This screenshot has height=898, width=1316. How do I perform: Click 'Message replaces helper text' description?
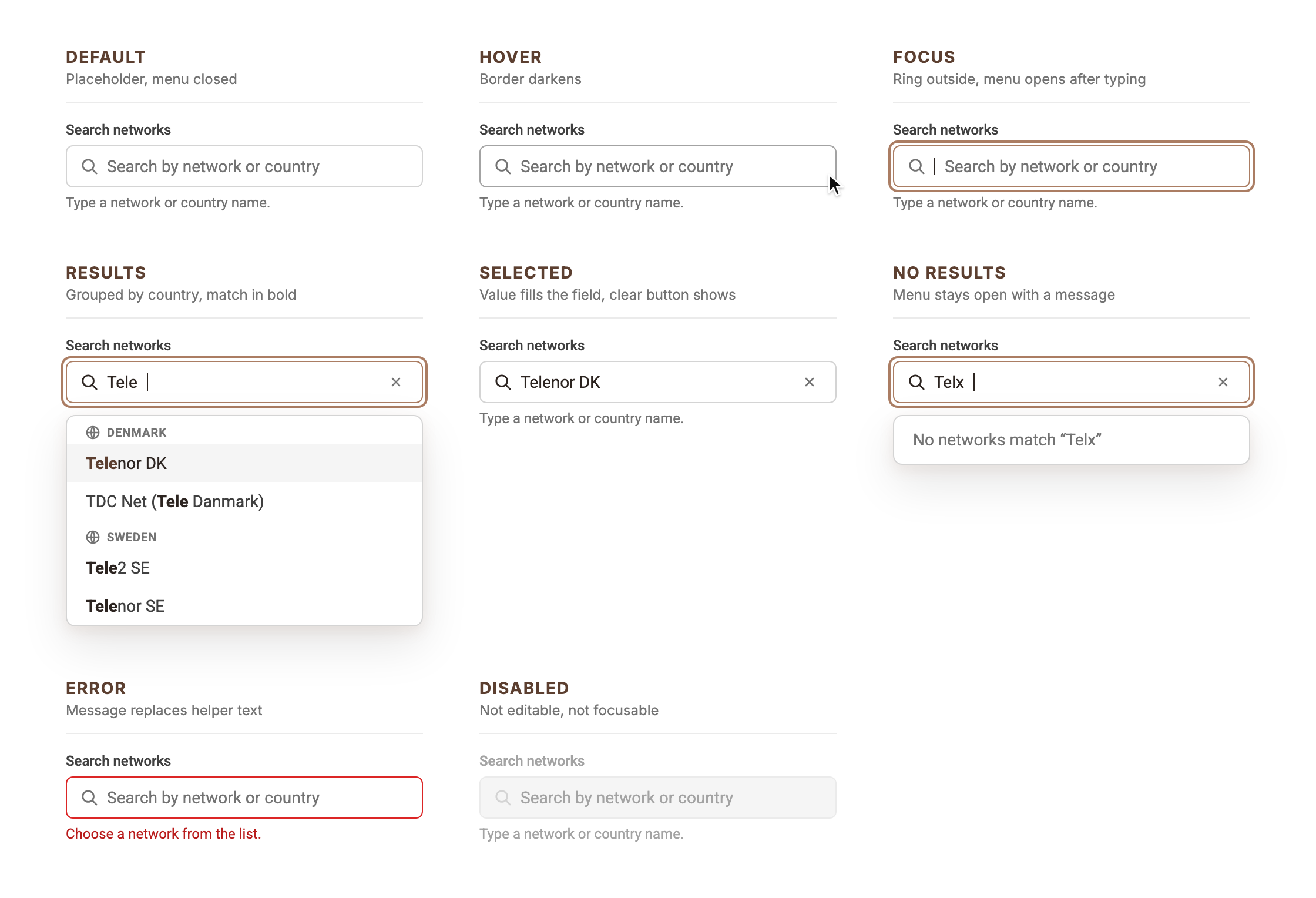tap(164, 711)
